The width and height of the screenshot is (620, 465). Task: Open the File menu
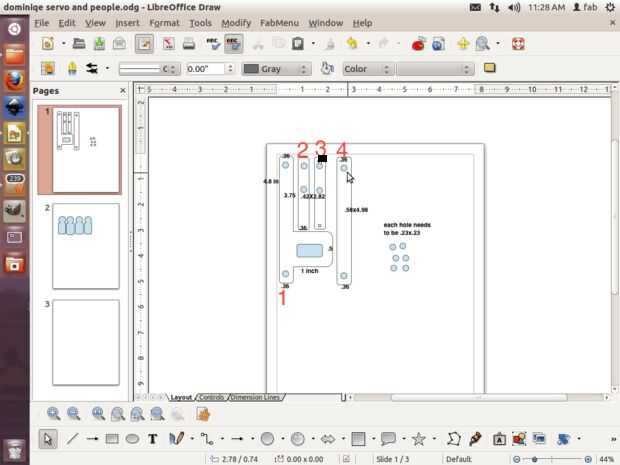[x=42, y=23]
